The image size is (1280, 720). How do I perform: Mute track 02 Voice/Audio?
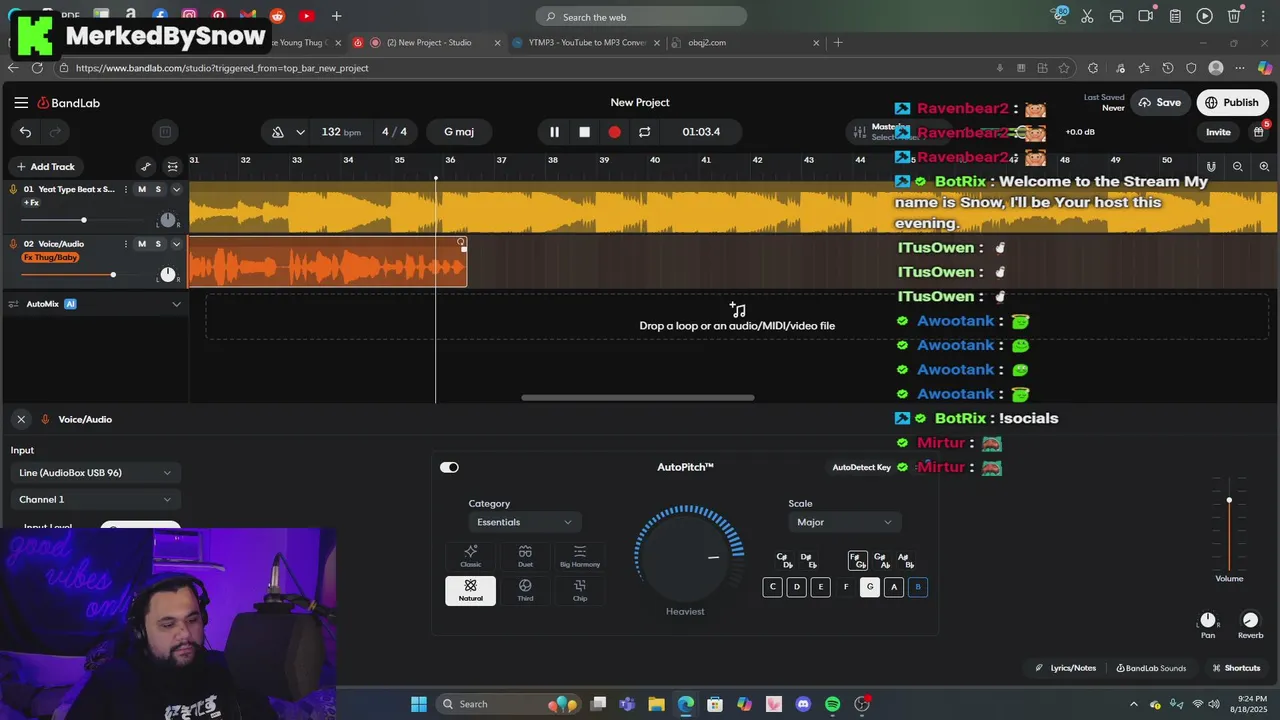141,244
